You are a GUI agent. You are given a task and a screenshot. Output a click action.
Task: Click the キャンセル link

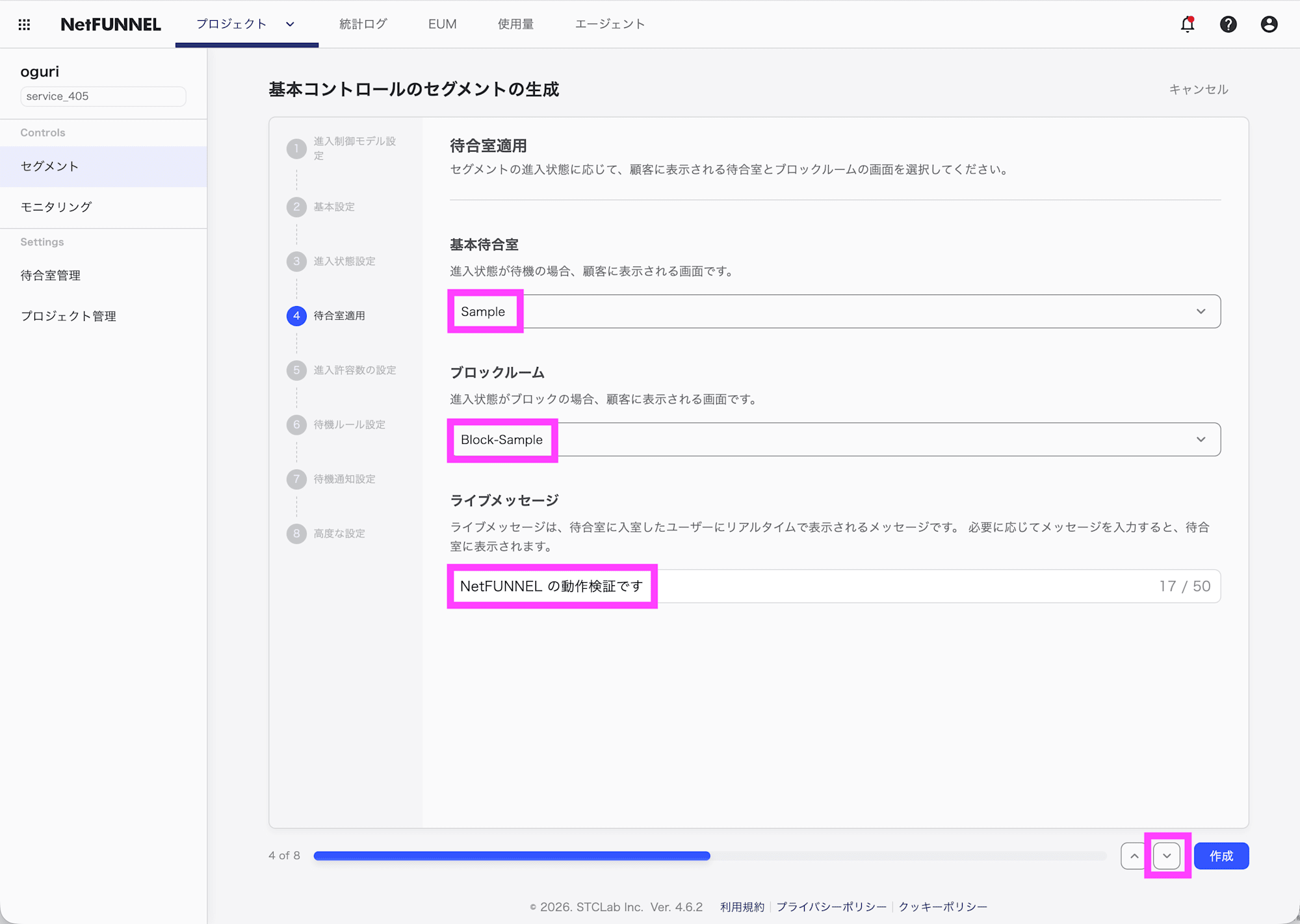click(1197, 90)
